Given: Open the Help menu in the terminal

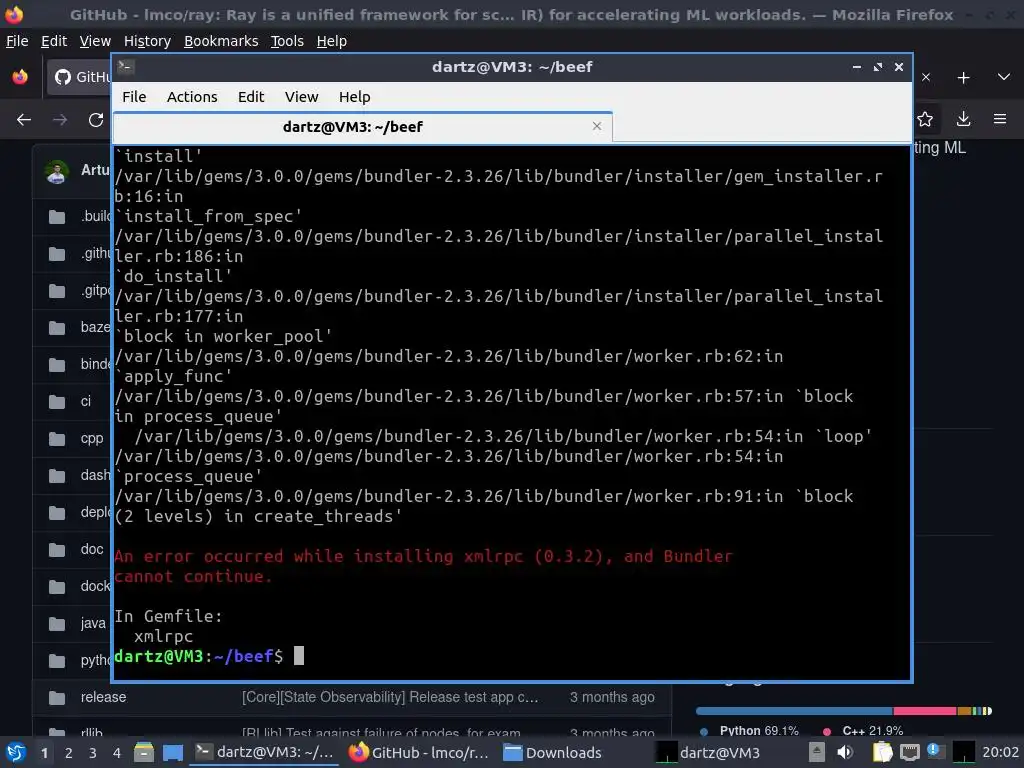Looking at the screenshot, I should (x=354, y=97).
